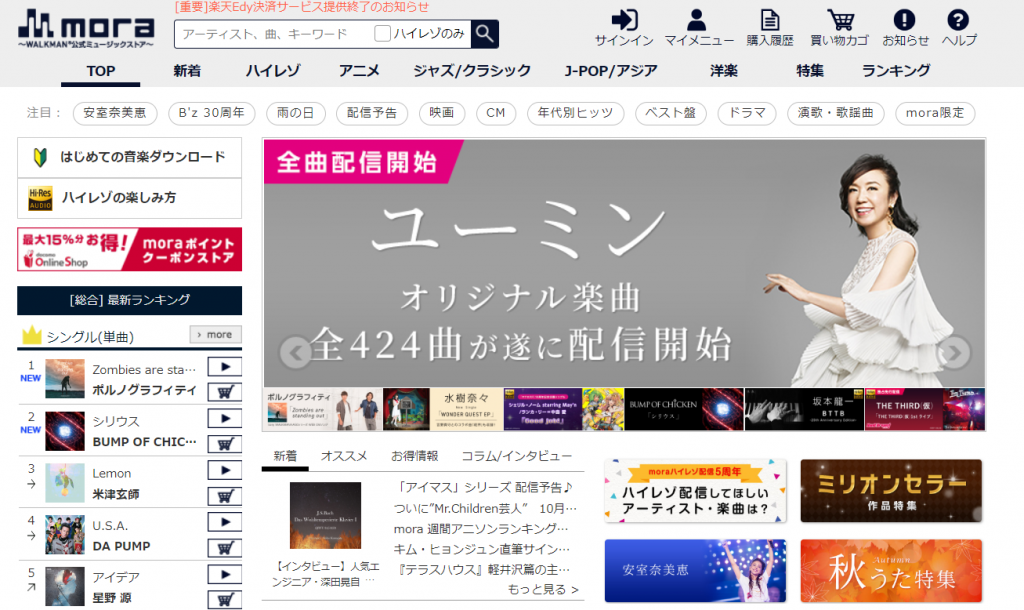Open the moraポイント クーポンストア banner
This screenshot has height=610, width=1024.
coord(129,249)
